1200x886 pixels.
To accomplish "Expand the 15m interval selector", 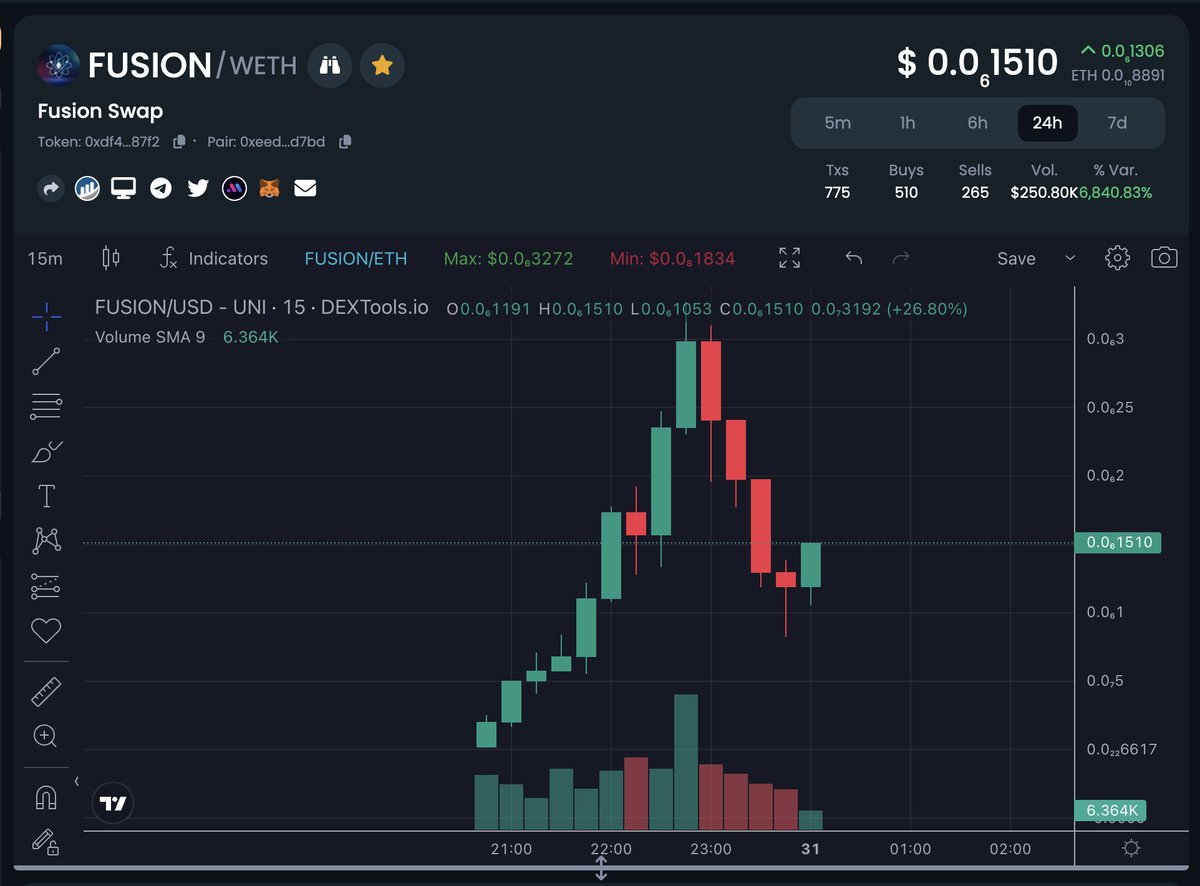I will 44,258.
